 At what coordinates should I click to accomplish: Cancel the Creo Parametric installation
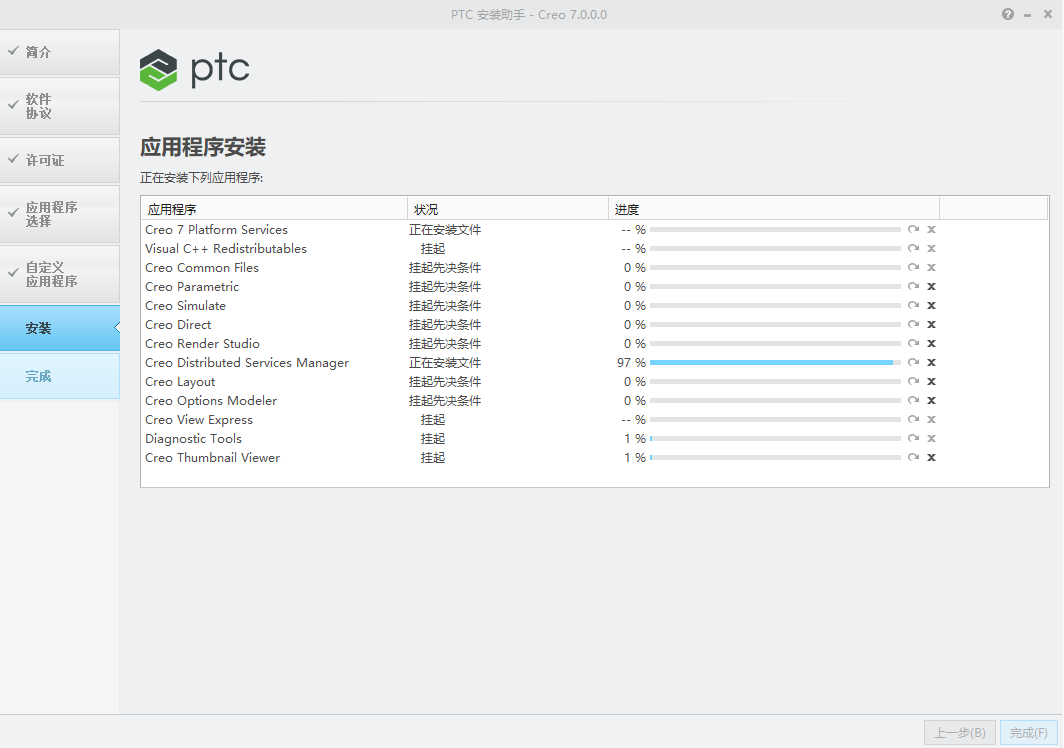pyautogui.click(x=931, y=286)
